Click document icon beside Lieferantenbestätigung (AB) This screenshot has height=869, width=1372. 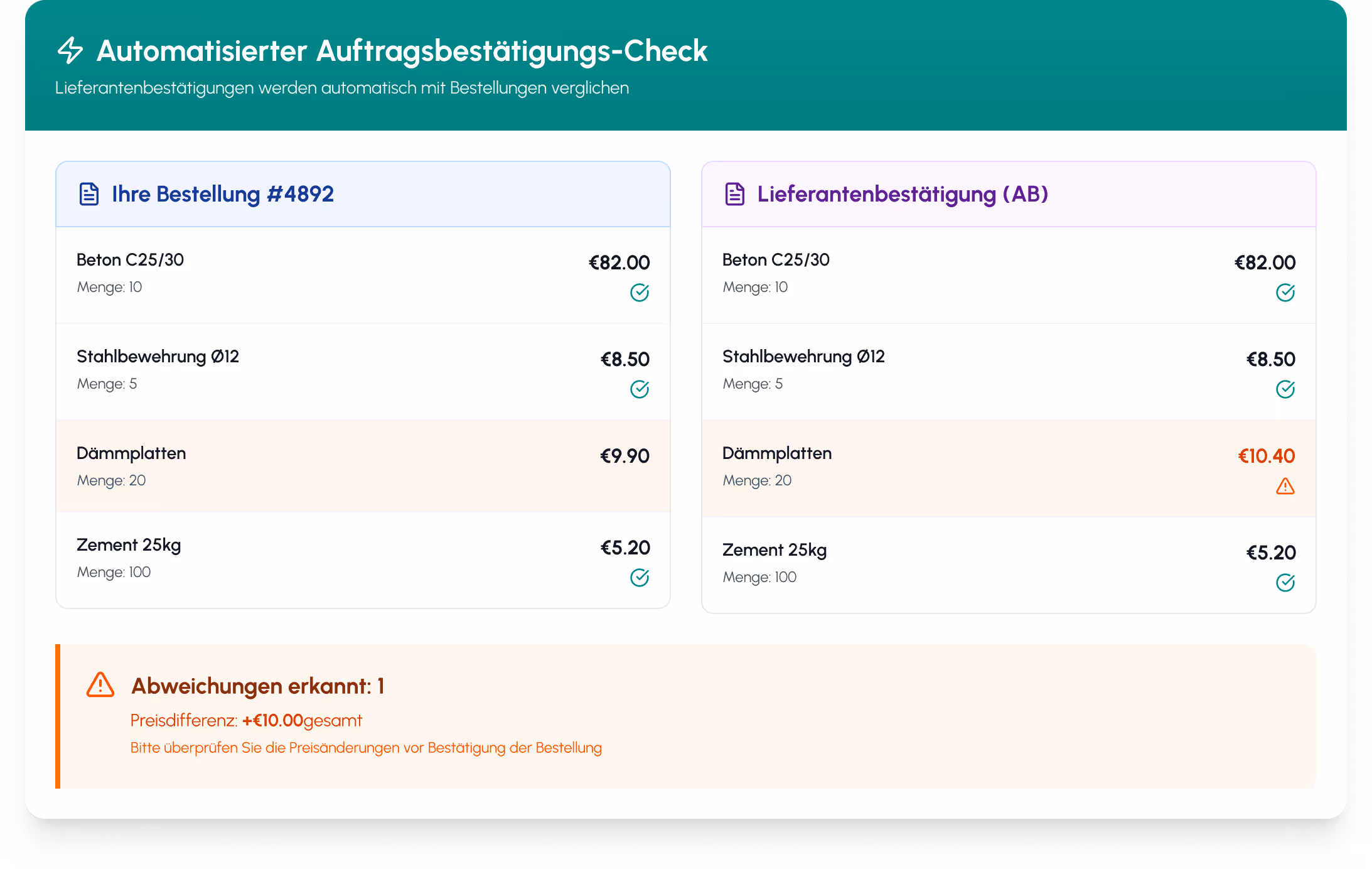pos(734,194)
